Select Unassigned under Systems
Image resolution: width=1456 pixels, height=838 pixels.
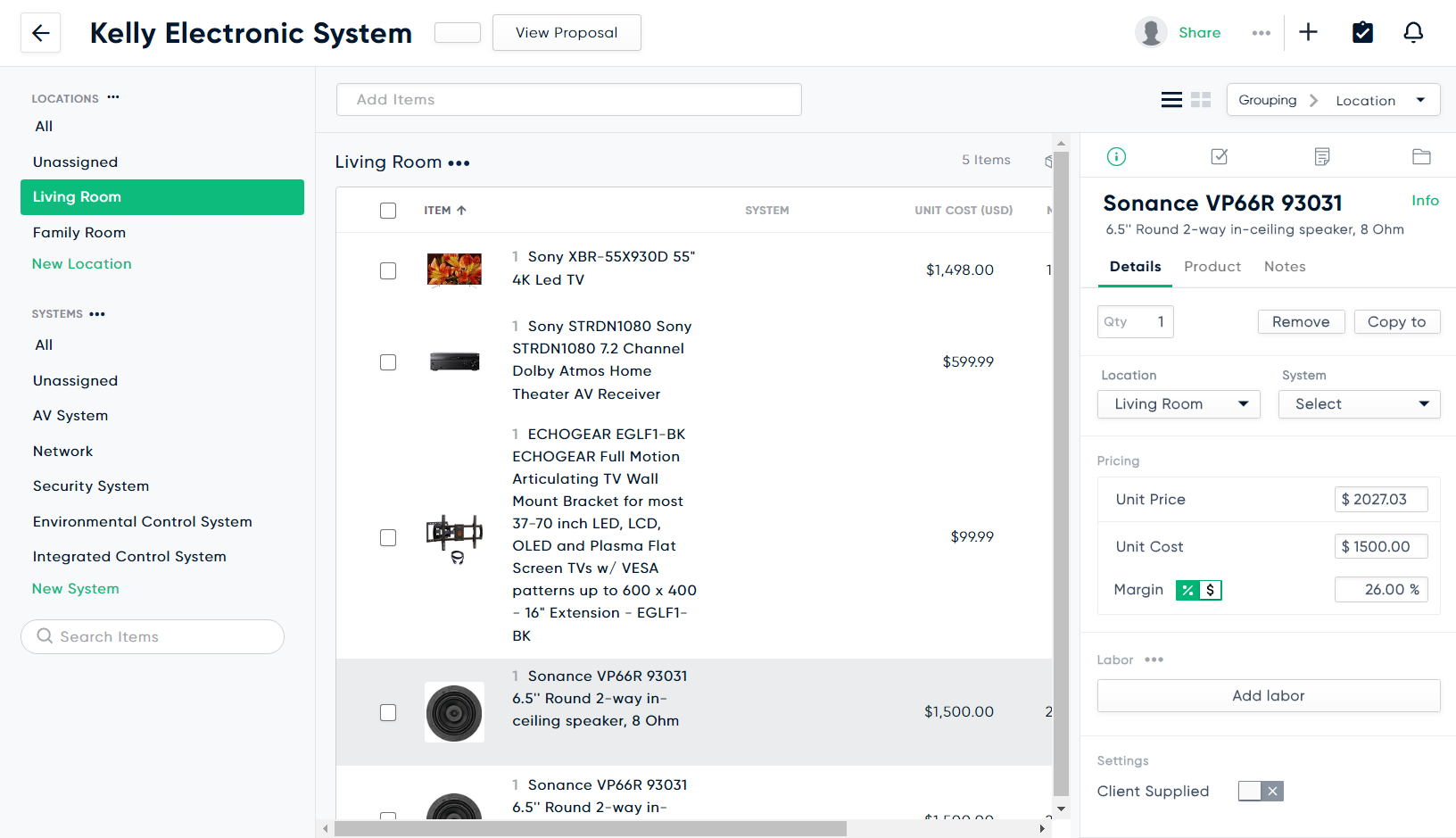coord(75,381)
